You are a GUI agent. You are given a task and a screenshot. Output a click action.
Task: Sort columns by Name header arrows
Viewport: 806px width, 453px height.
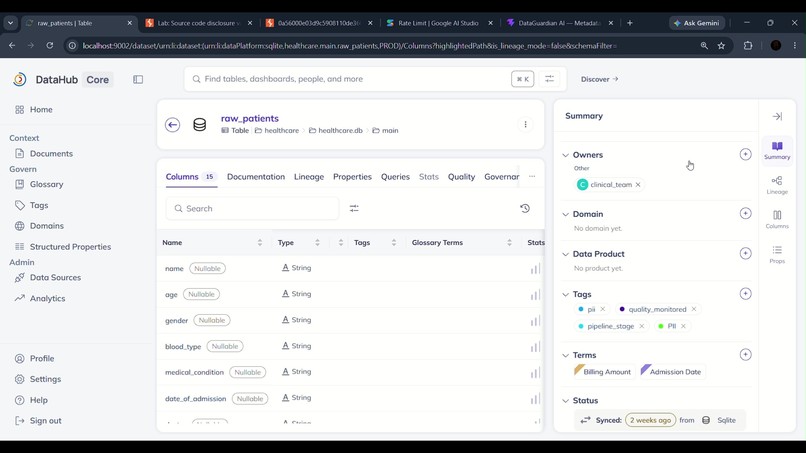click(x=260, y=243)
